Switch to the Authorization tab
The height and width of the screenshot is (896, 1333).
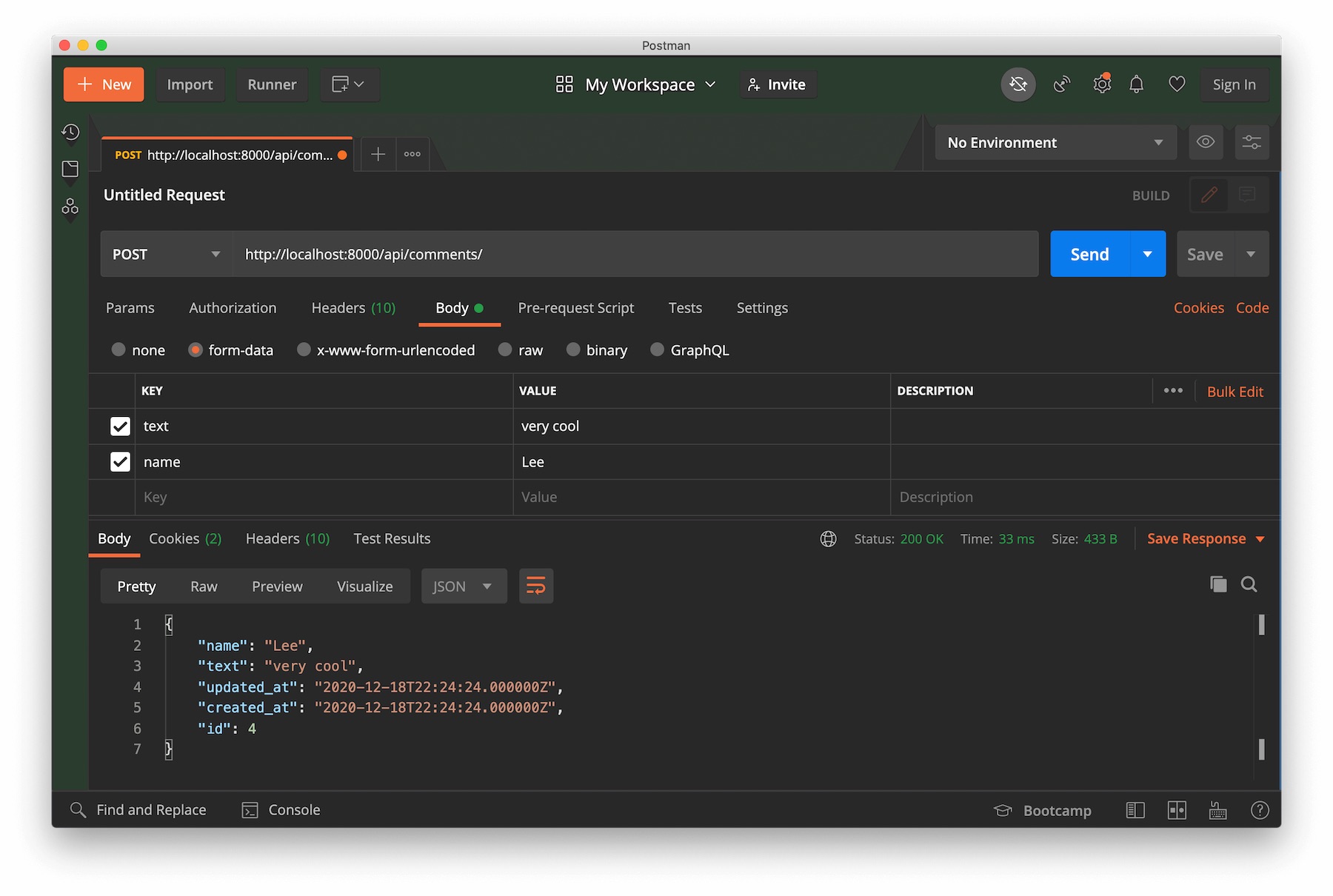pos(233,308)
